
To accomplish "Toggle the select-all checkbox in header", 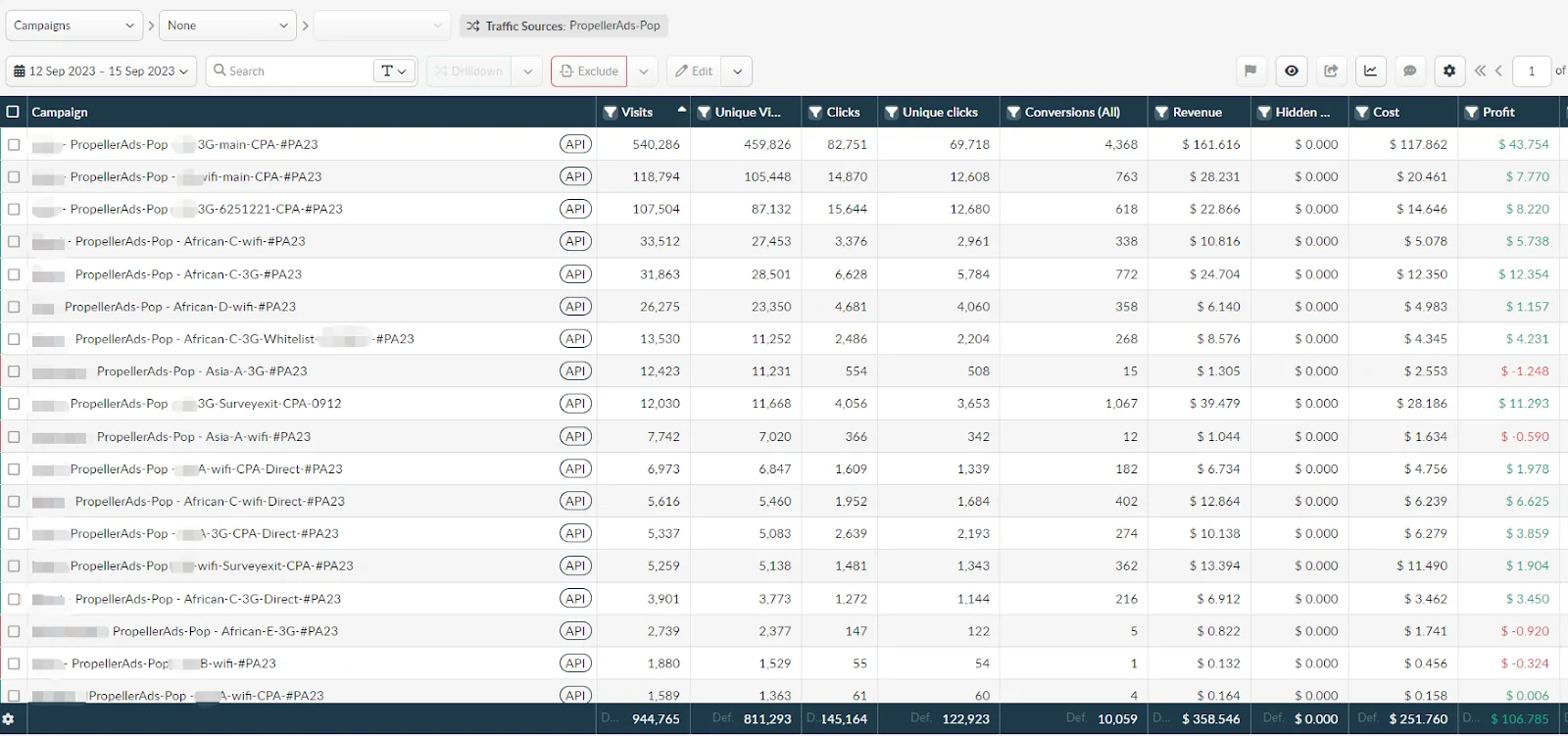I will (x=13, y=112).
